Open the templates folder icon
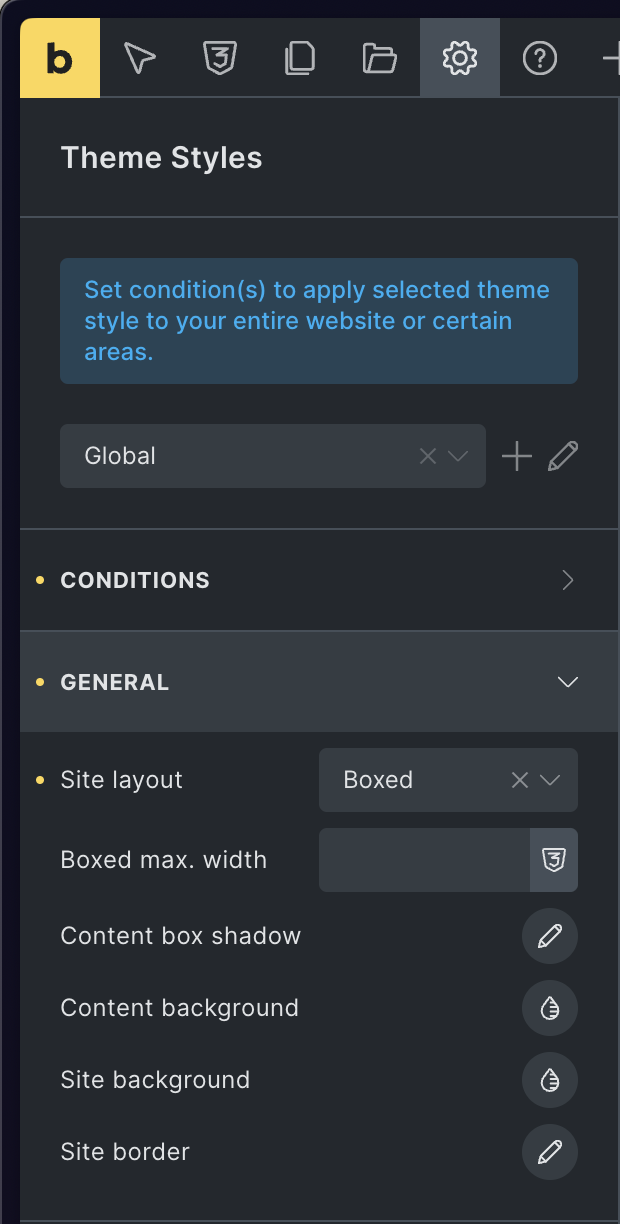 (380, 58)
